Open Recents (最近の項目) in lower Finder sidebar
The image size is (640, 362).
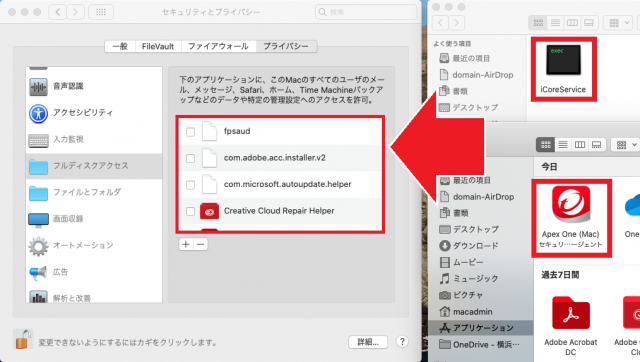(465, 180)
